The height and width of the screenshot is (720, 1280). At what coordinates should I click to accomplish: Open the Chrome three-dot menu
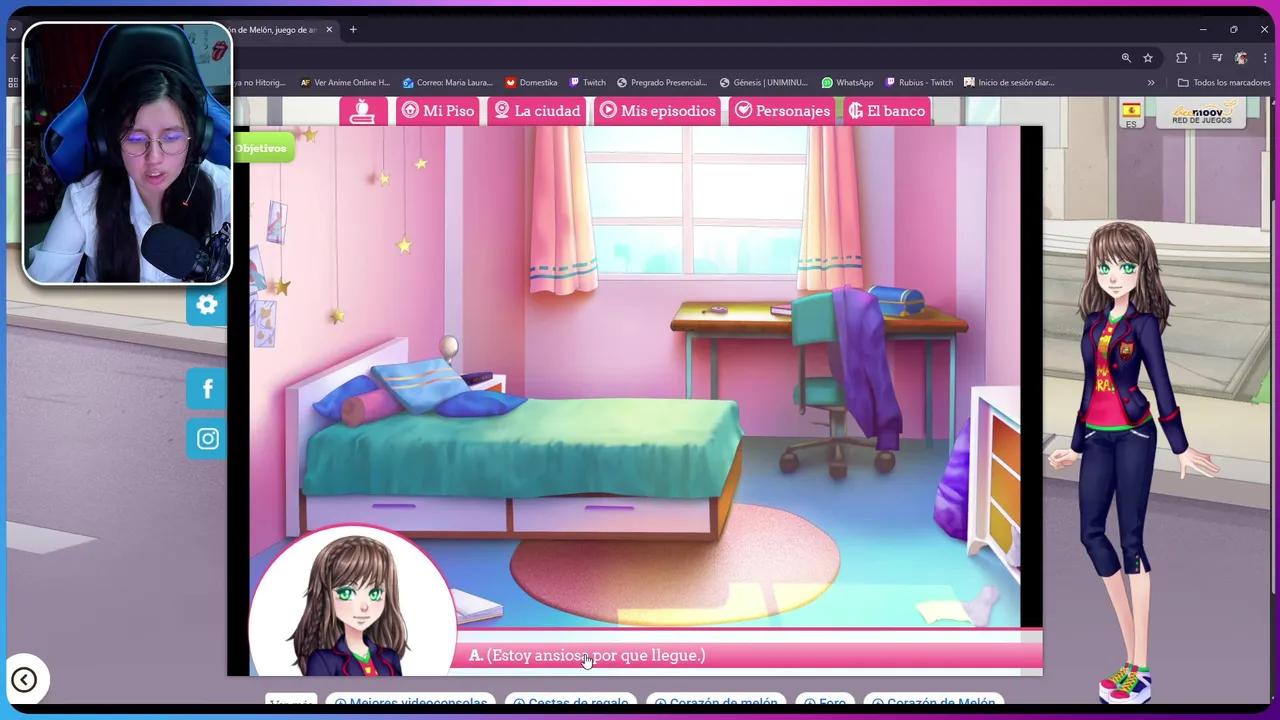click(x=1265, y=58)
